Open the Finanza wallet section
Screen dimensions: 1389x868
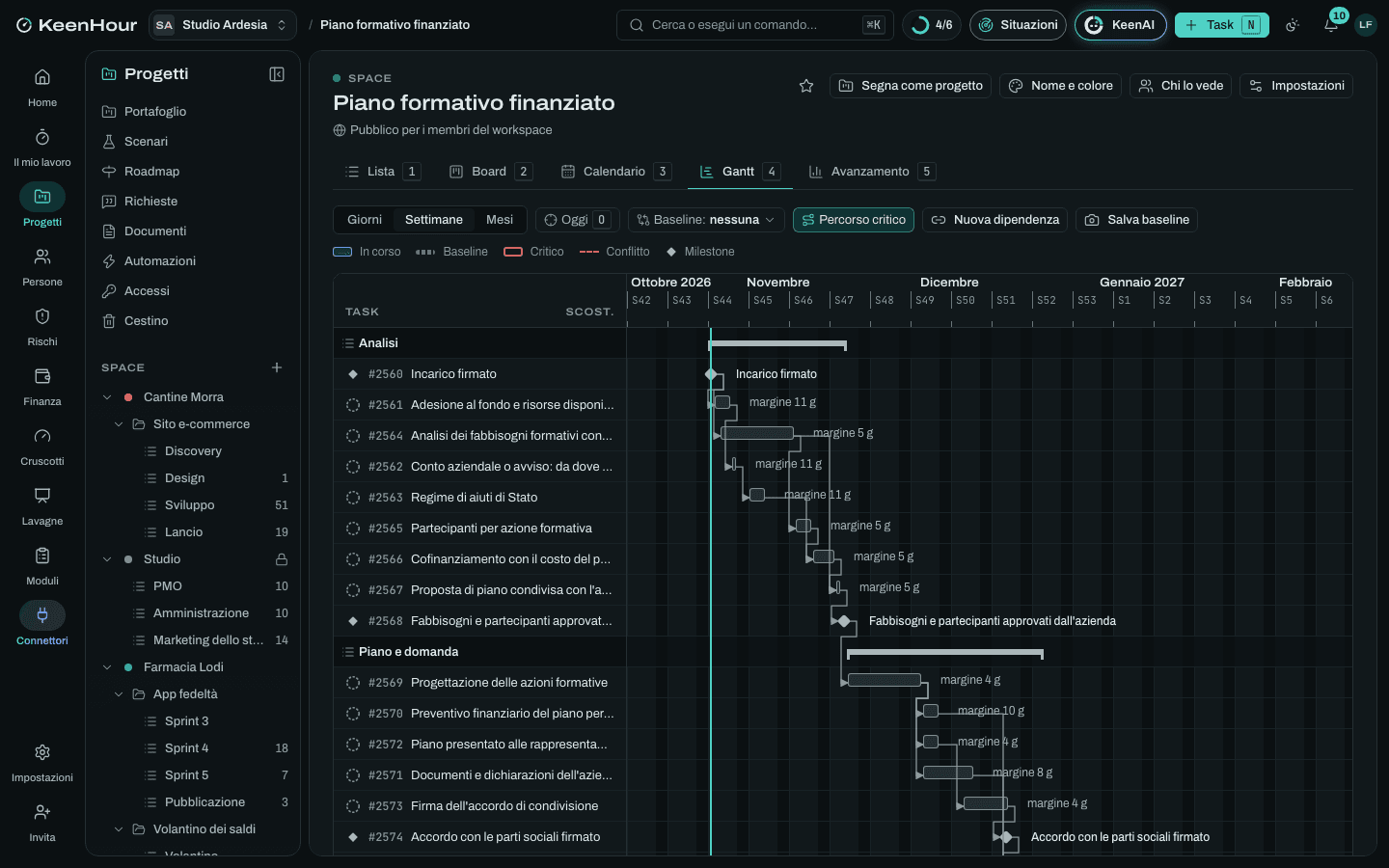pos(42,386)
